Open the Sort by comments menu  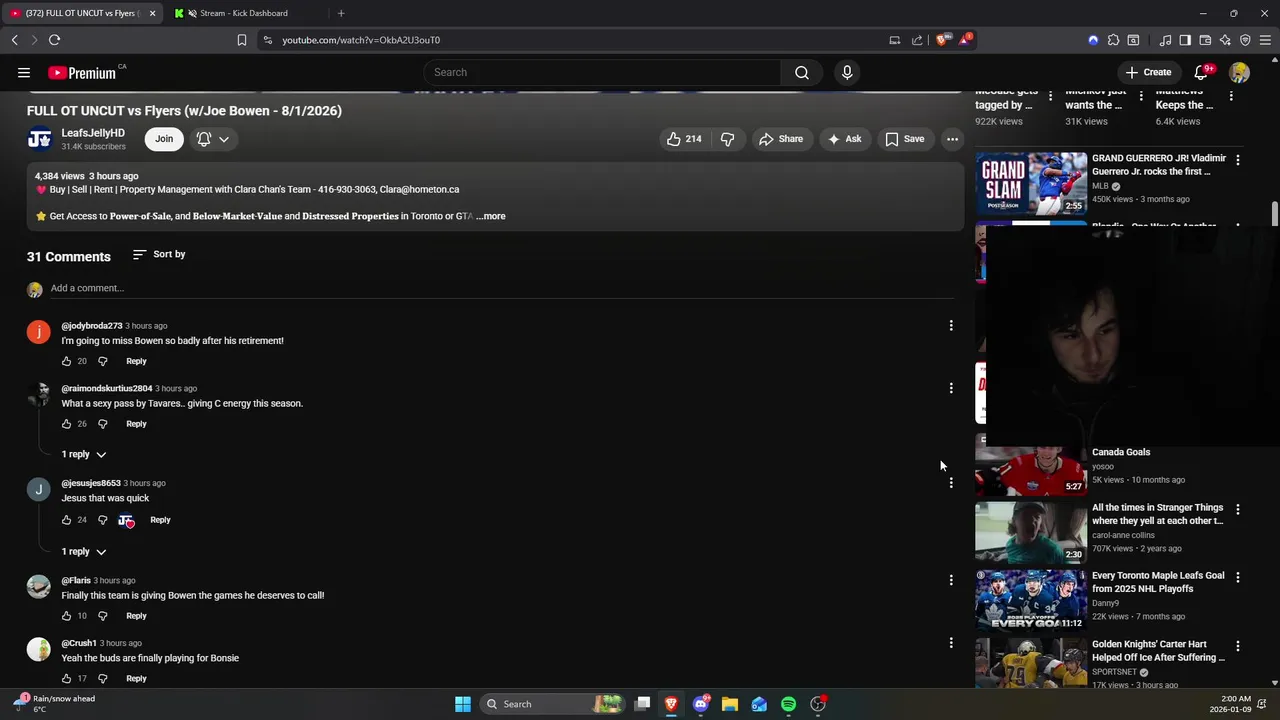click(159, 254)
